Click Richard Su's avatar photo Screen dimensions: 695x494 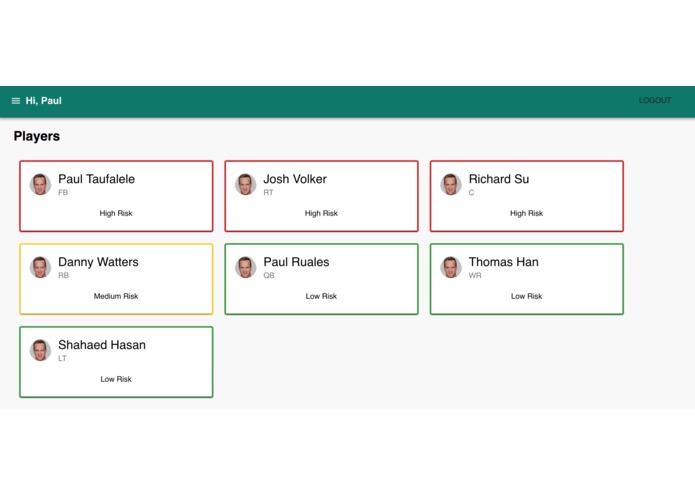(x=451, y=184)
